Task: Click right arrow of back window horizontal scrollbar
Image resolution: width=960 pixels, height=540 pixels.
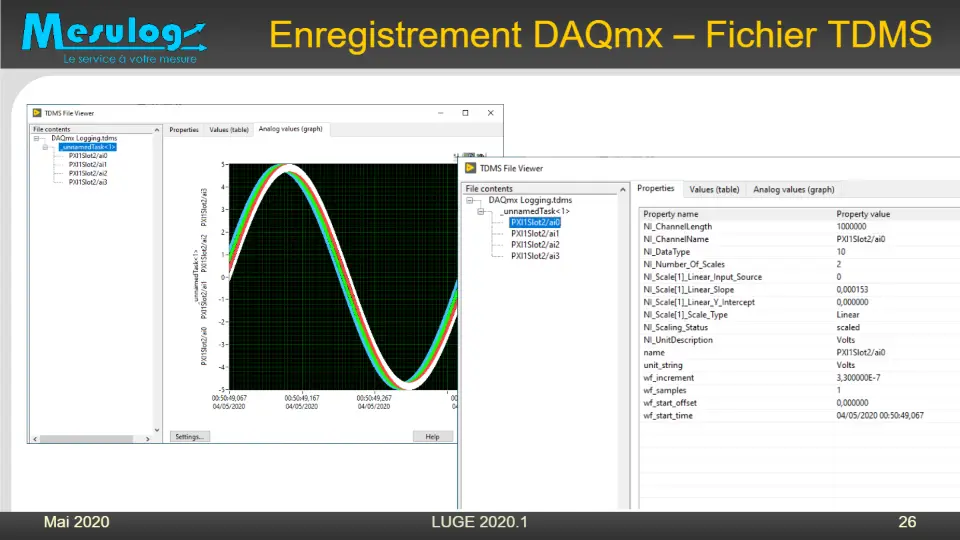Action: pos(148,439)
